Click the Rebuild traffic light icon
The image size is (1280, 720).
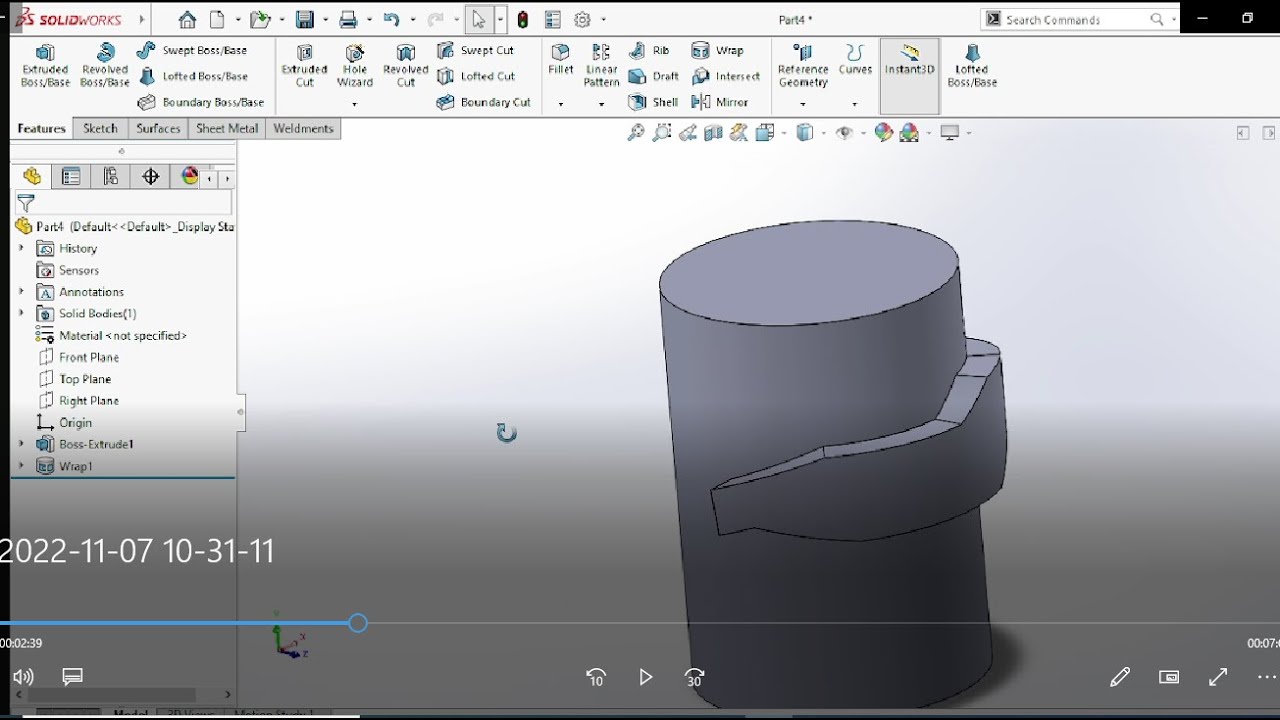tap(523, 19)
